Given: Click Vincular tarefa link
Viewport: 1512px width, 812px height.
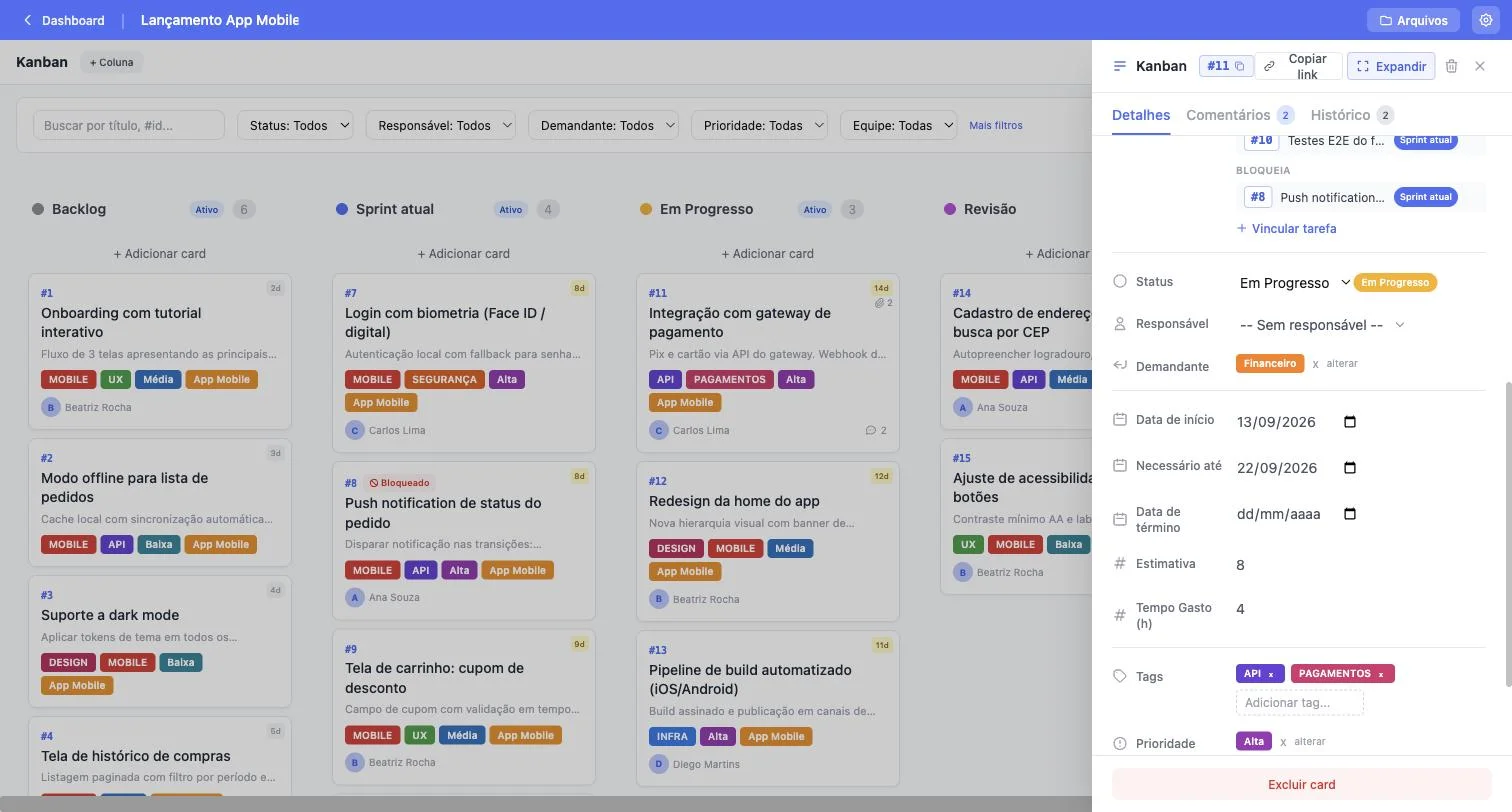Looking at the screenshot, I should [1286, 228].
